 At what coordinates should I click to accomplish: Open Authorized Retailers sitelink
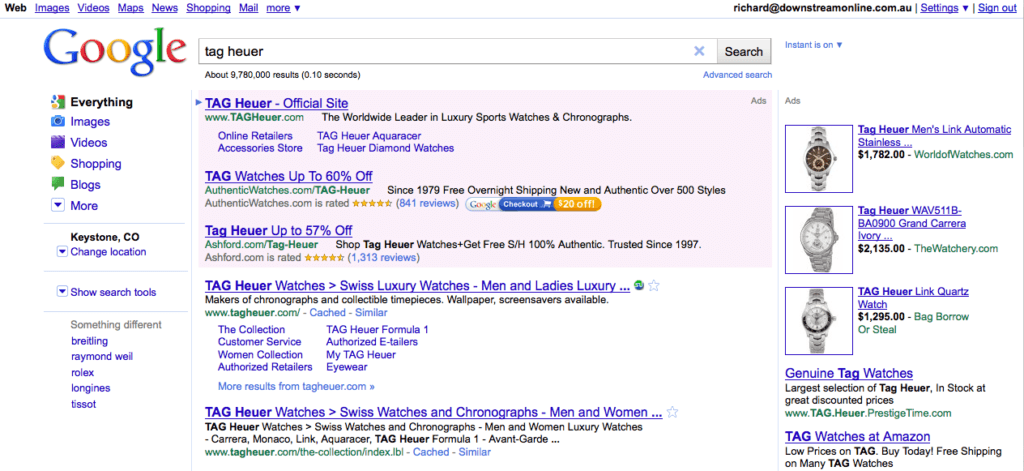pyautogui.click(x=265, y=367)
